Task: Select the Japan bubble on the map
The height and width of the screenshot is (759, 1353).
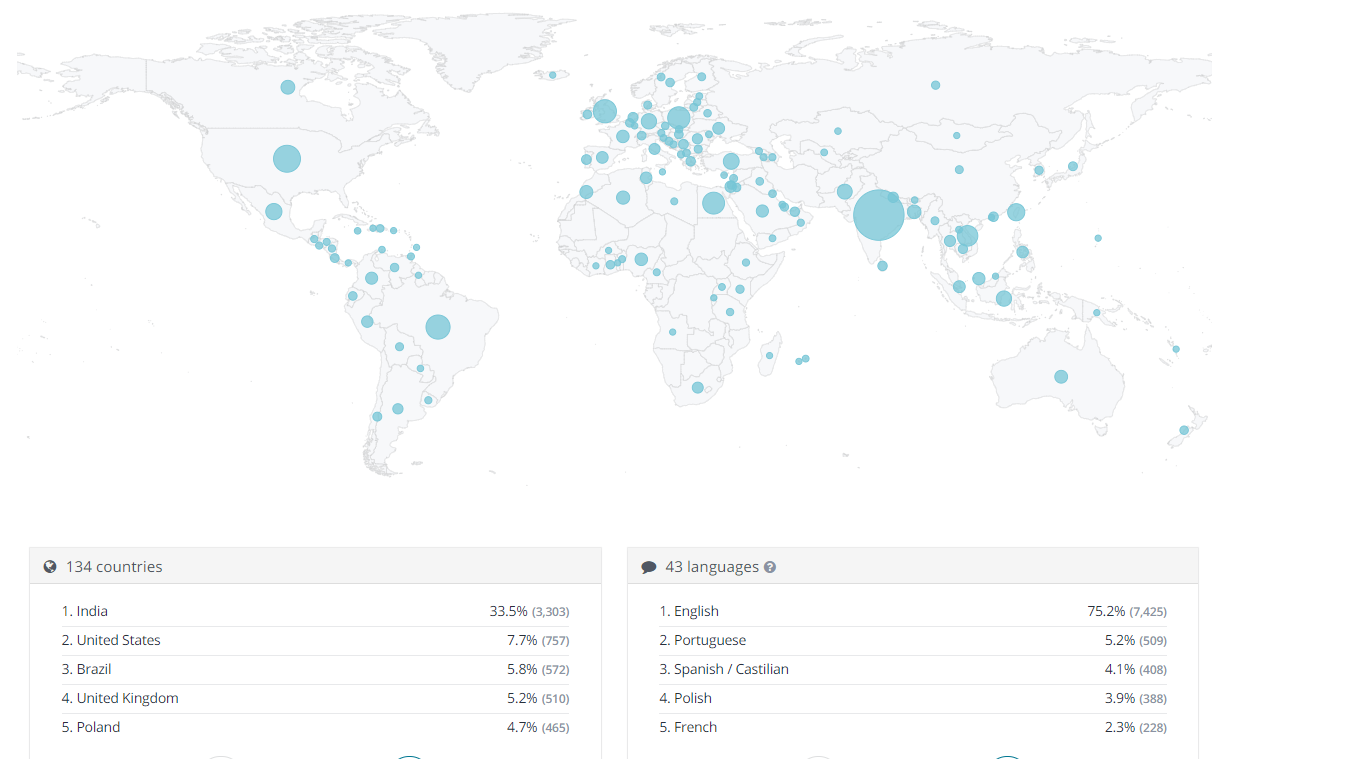Action: click(1073, 166)
